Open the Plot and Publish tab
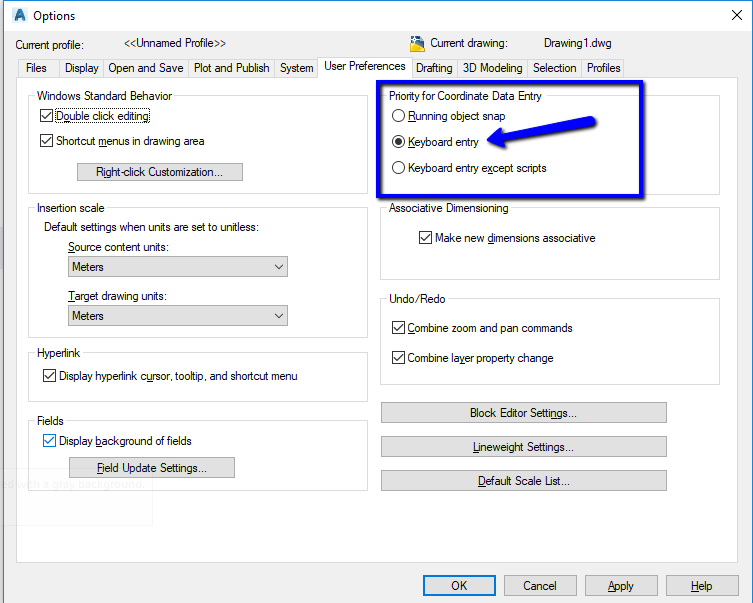 (x=231, y=68)
